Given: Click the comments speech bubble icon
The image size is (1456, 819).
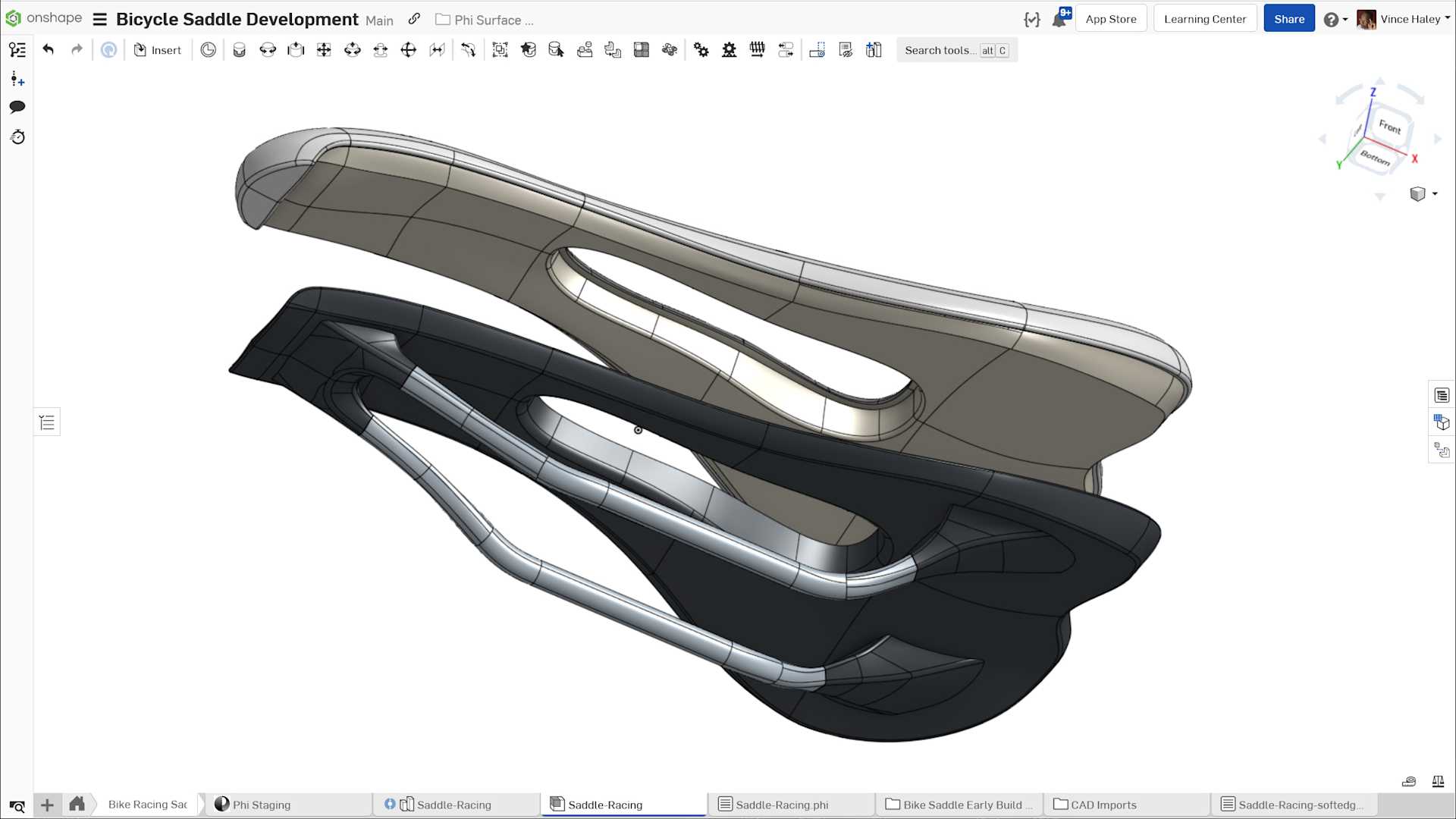Looking at the screenshot, I should [17, 107].
